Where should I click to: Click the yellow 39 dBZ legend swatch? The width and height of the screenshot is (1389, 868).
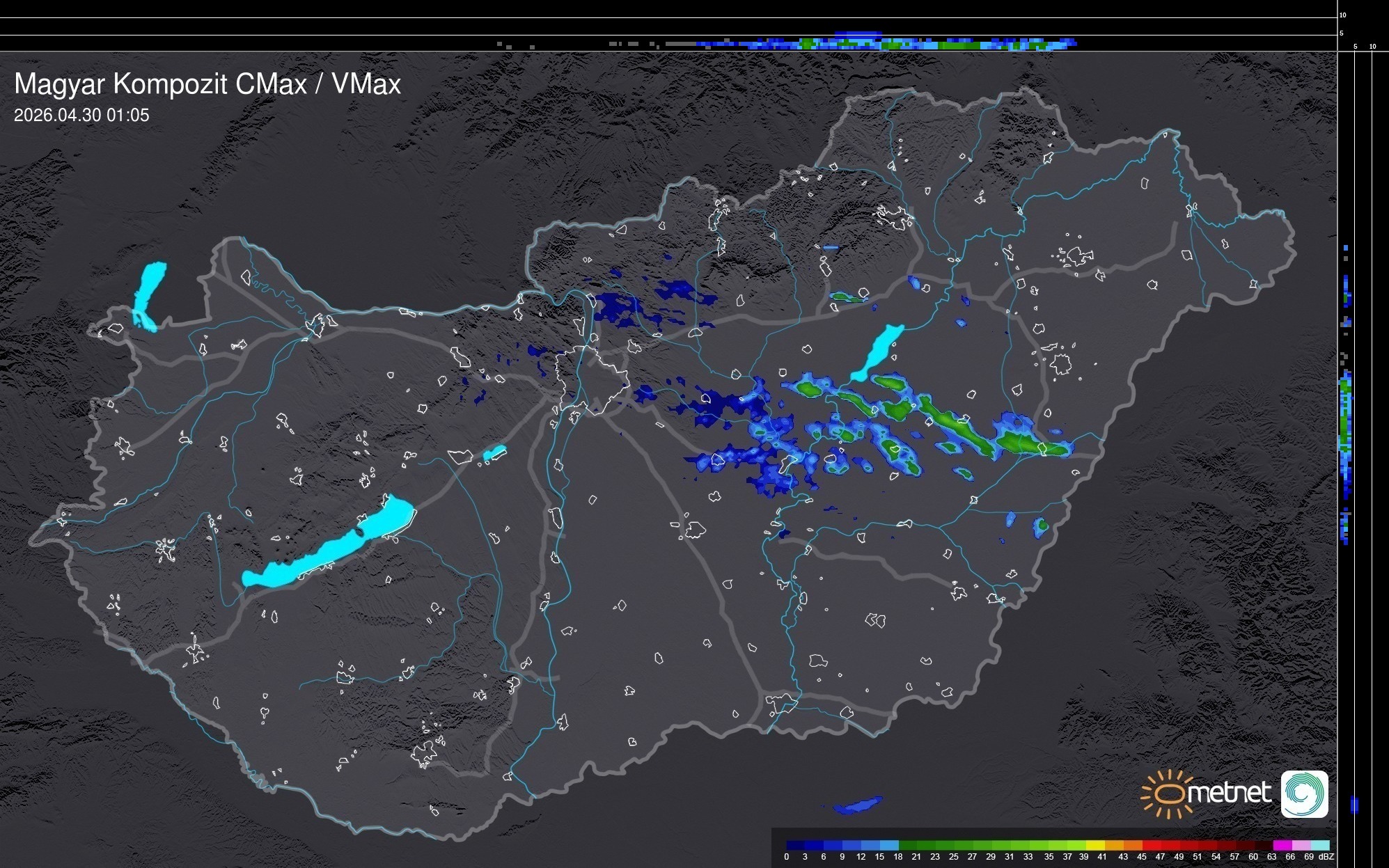click(1094, 845)
